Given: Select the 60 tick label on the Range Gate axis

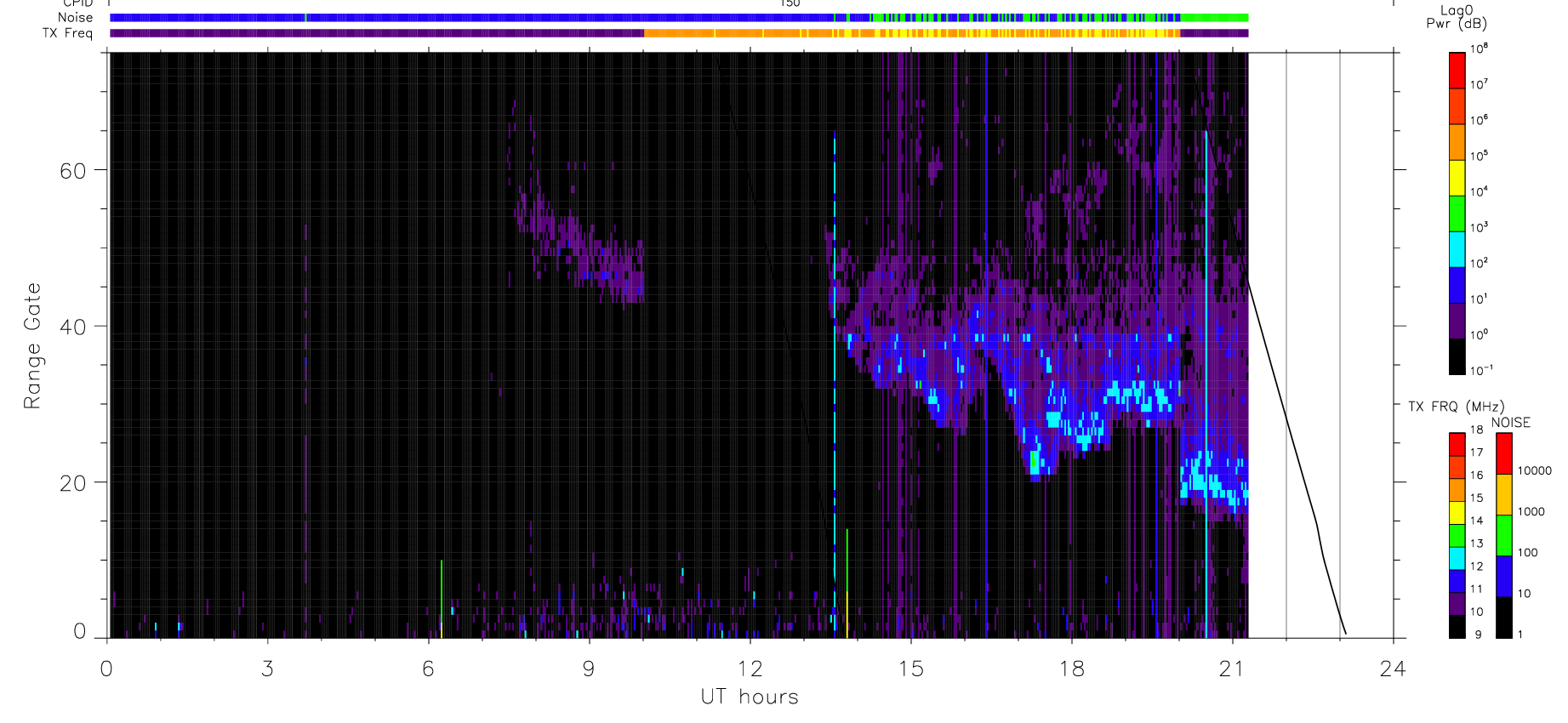Looking at the screenshot, I should pyautogui.click(x=73, y=171).
